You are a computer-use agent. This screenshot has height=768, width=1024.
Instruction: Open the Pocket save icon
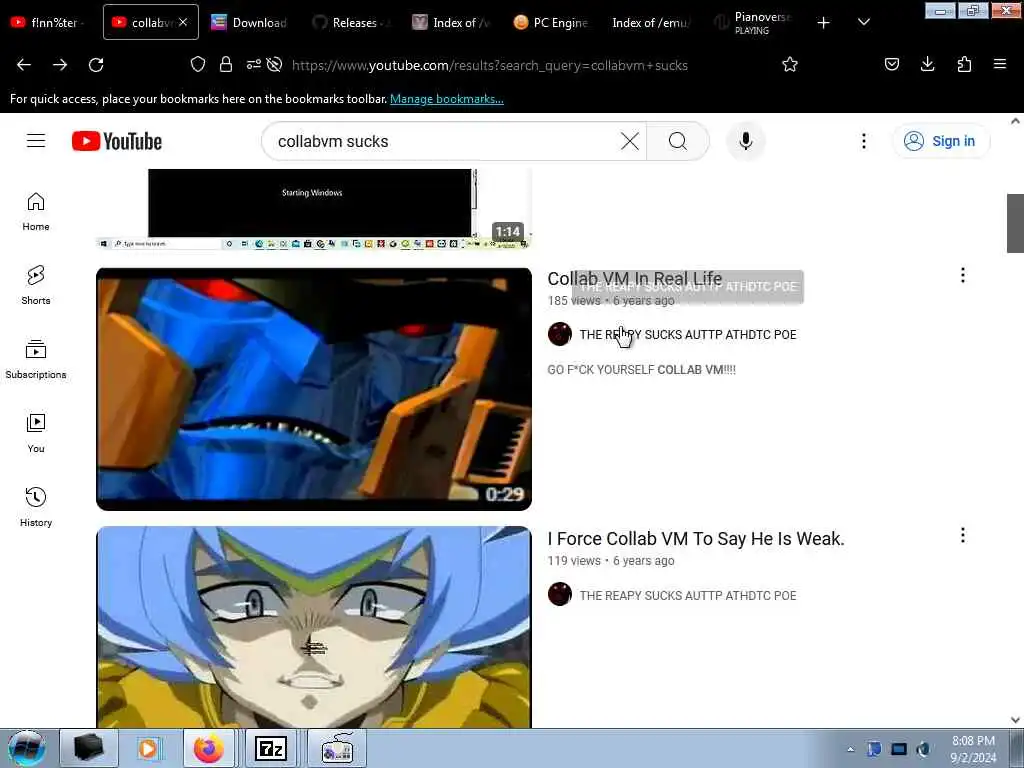(891, 64)
